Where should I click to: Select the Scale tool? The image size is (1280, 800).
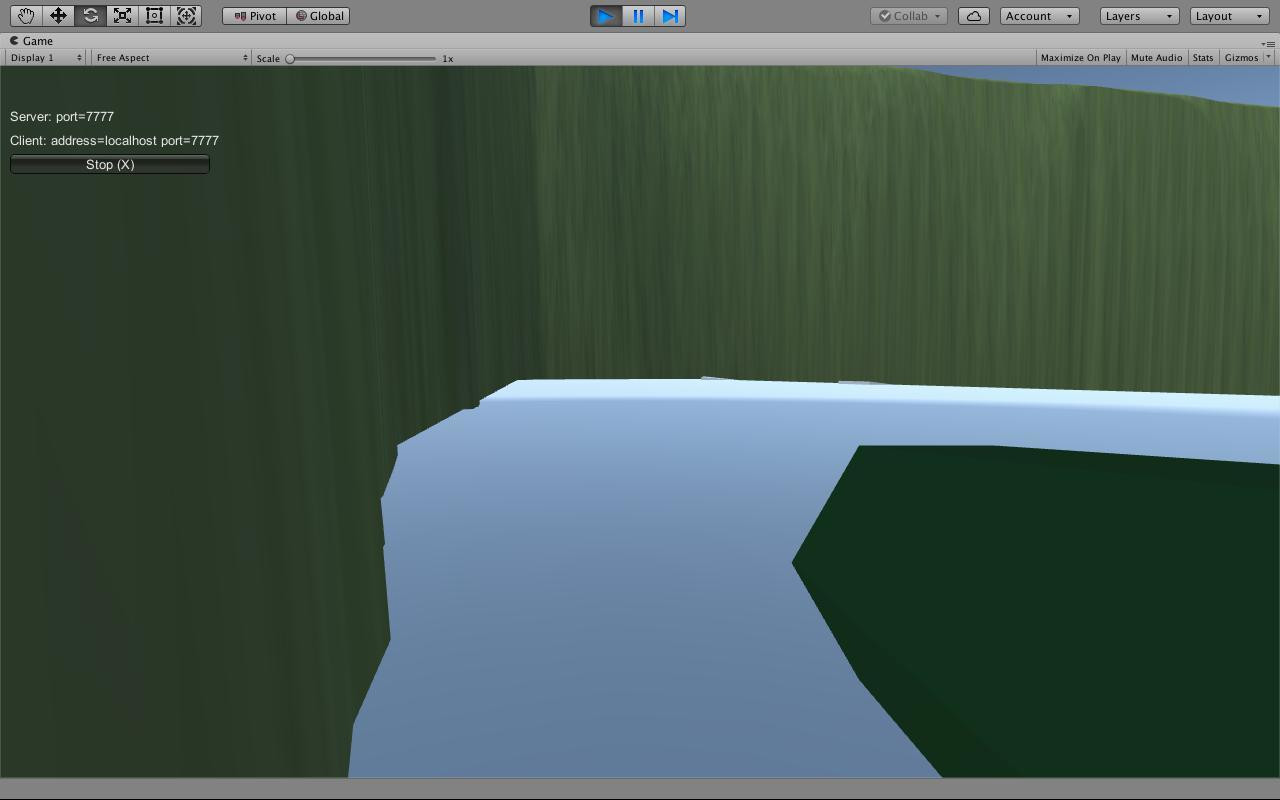[122, 16]
